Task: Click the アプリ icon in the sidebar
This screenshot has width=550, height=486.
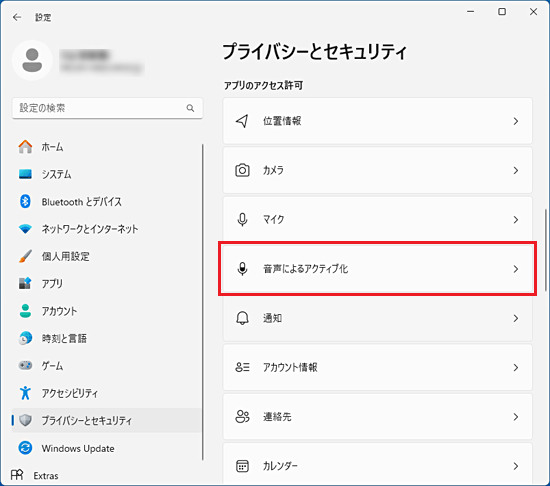Action: tap(25, 283)
